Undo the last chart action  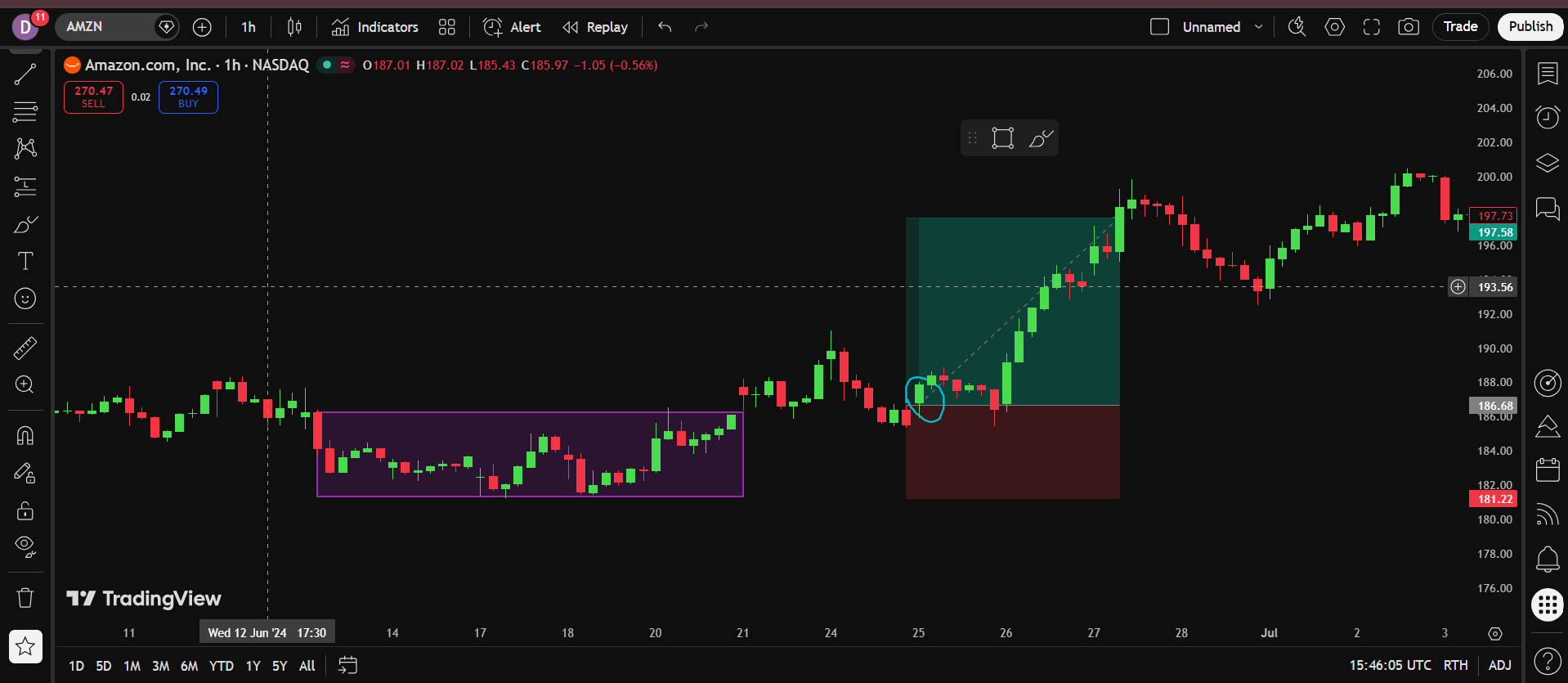(x=665, y=27)
